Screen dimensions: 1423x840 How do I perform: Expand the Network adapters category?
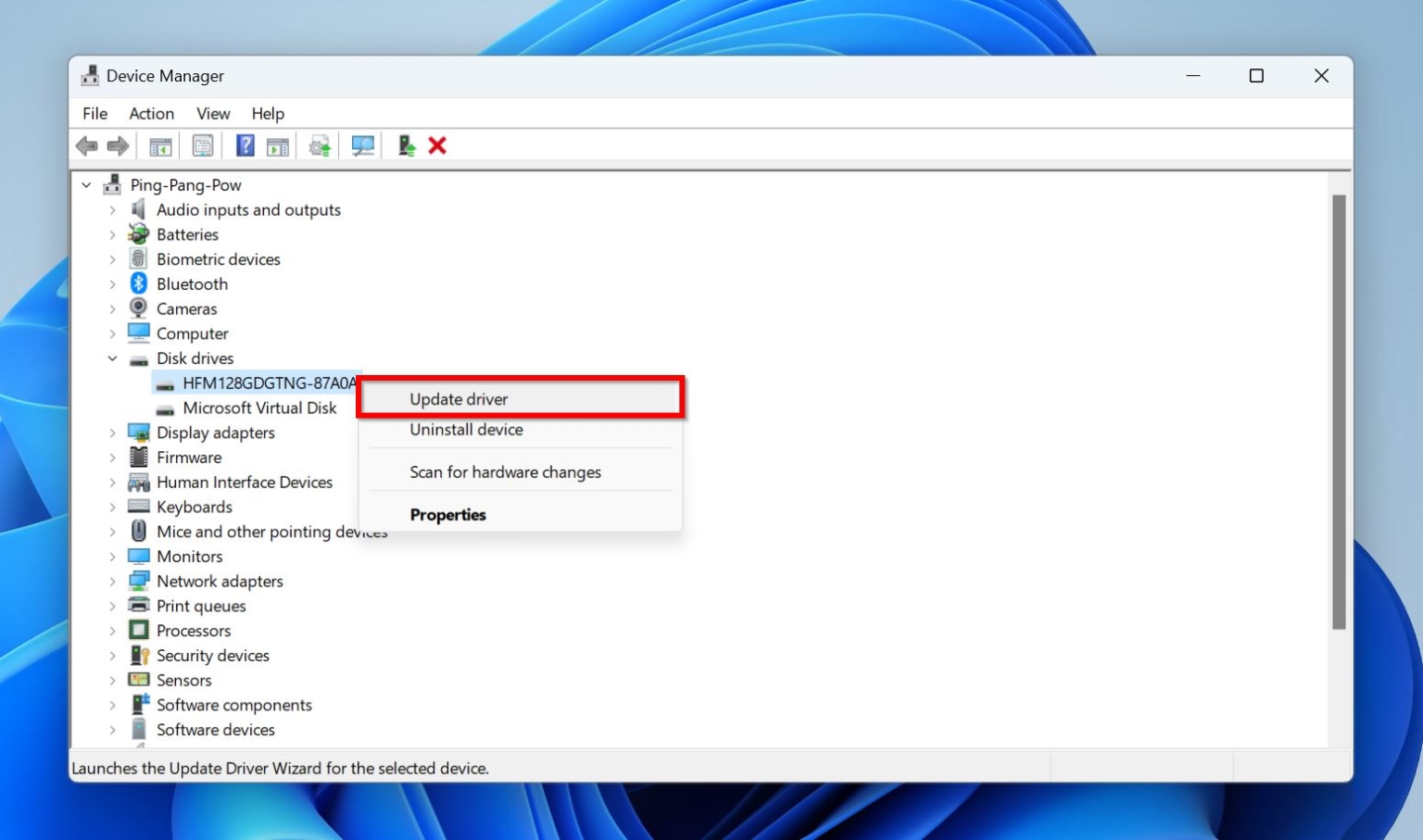click(112, 581)
